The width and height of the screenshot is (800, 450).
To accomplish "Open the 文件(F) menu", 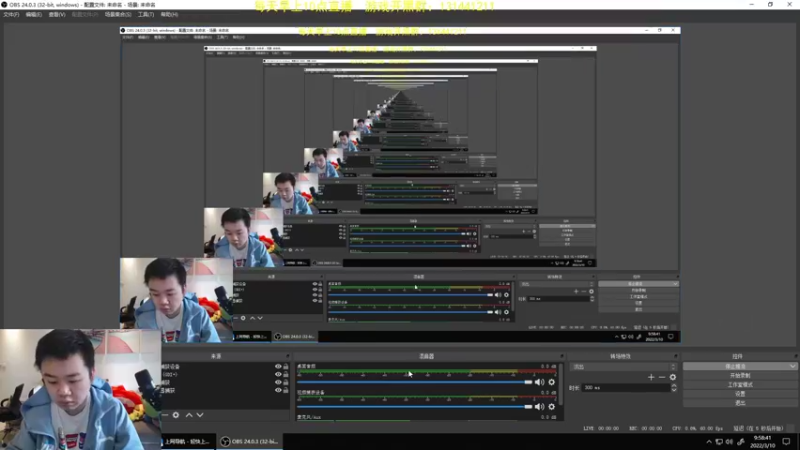I will coord(11,15).
